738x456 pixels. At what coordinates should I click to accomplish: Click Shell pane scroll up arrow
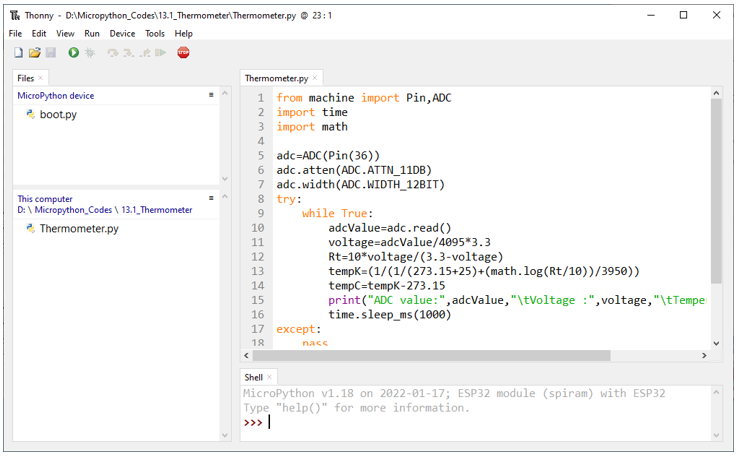point(716,392)
